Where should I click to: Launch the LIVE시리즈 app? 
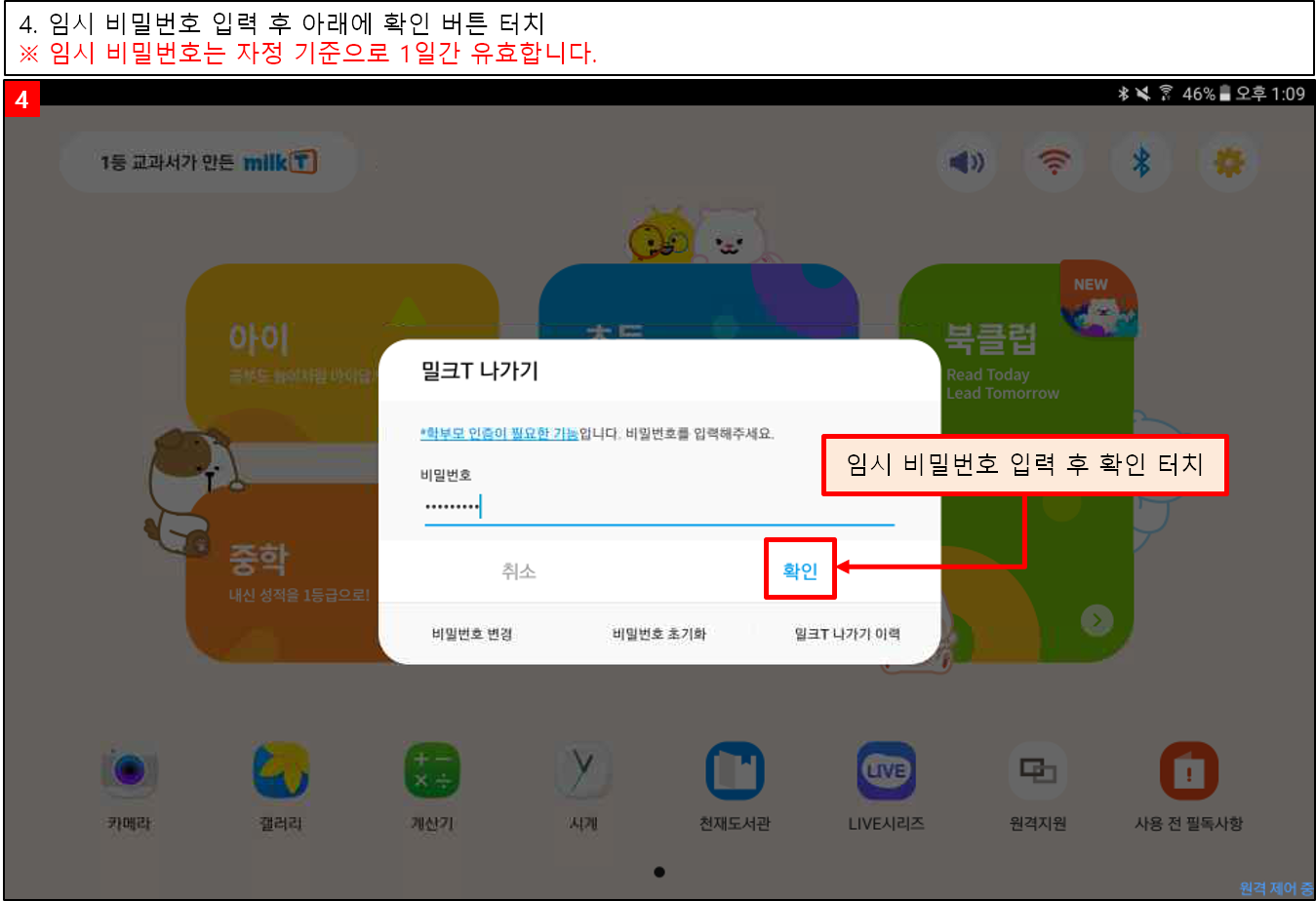coord(886,772)
